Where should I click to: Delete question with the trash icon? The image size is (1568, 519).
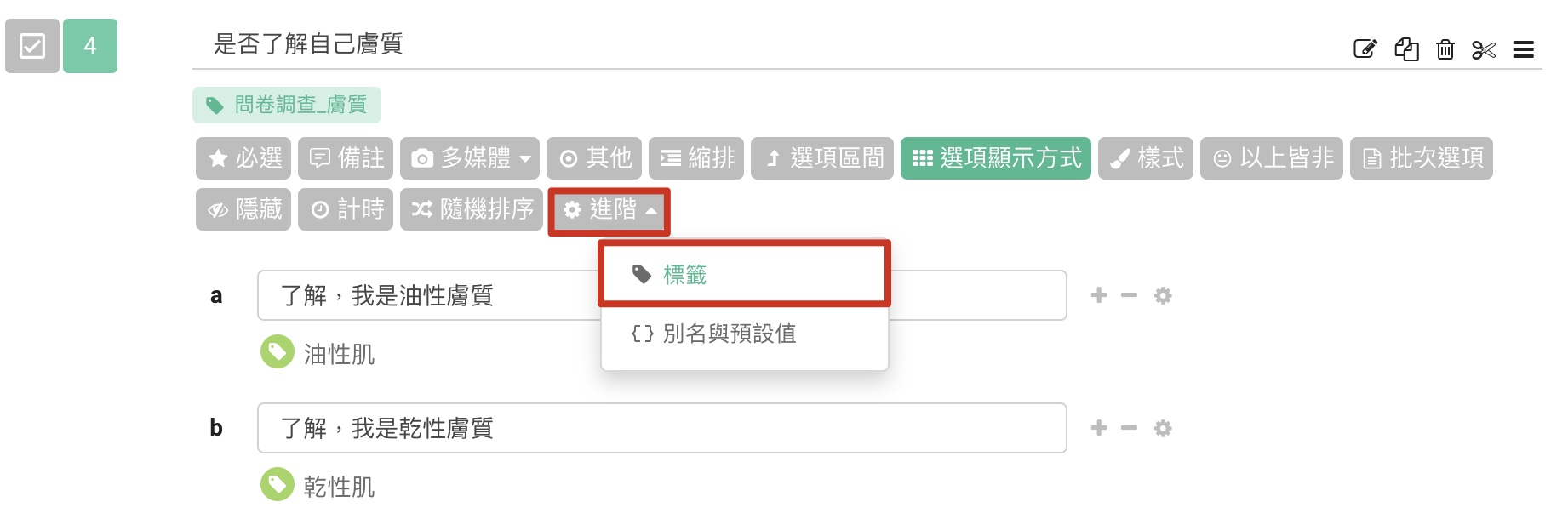tap(1445, 49)
